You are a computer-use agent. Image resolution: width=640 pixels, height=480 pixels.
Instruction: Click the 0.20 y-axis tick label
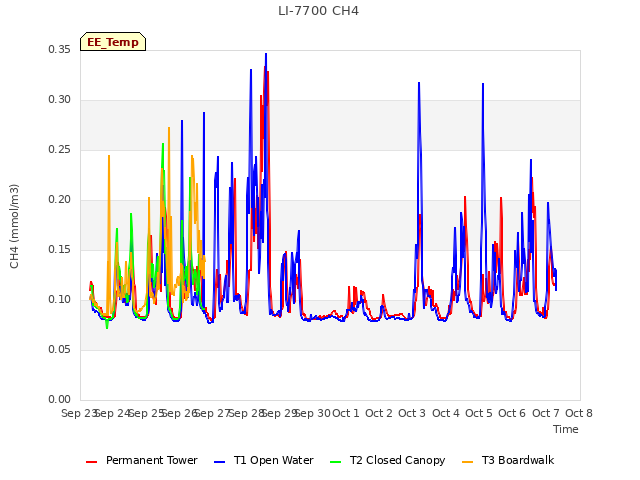pyautogui.click(x=60, y=200)
